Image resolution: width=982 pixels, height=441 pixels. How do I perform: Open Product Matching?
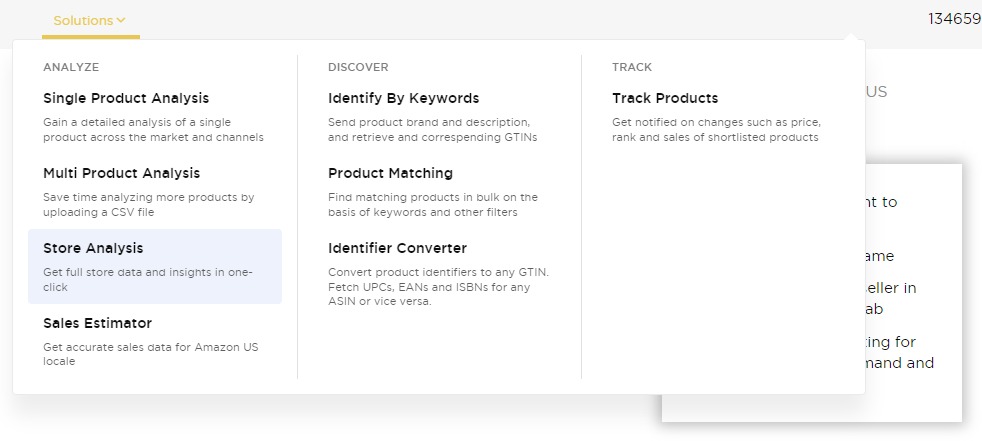click(390, 173)
